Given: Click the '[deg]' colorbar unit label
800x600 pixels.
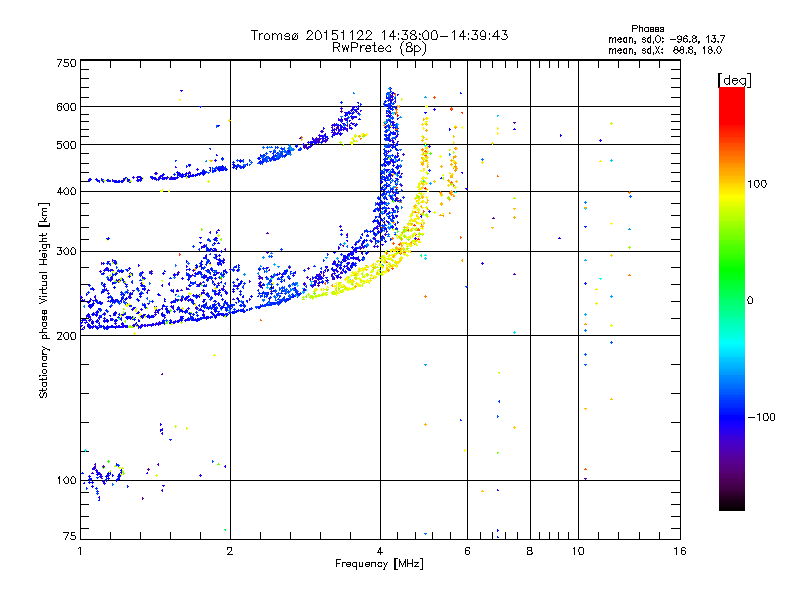Looking at the screenshot, I should click(734, 80).
